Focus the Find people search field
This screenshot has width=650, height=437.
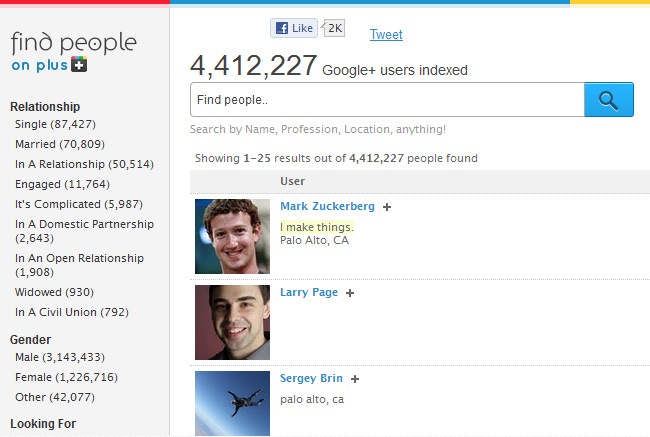[x=386, y=100]
